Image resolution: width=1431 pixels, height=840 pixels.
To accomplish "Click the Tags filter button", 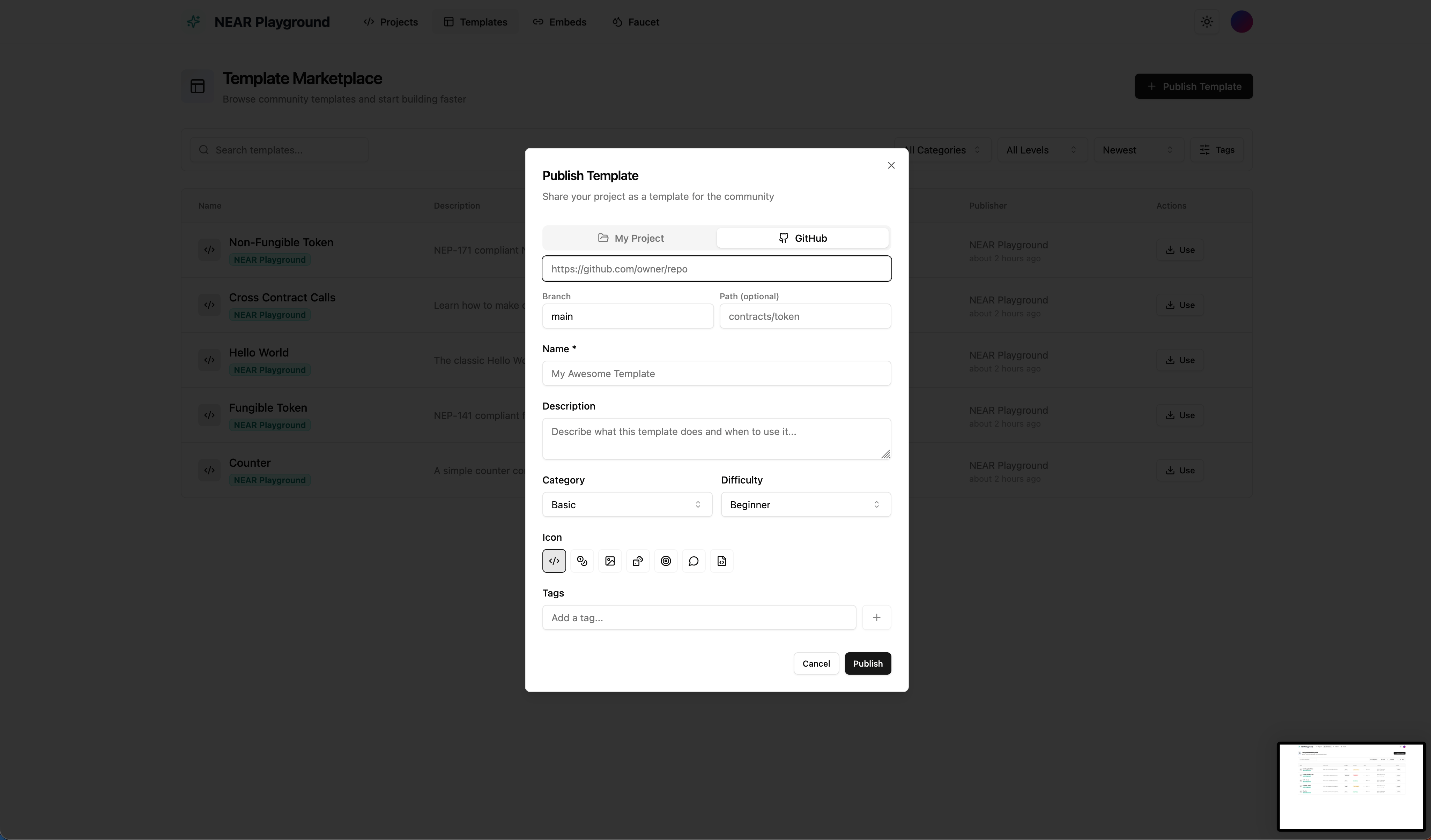I will pyautogui.click(x=1217, y=150).
